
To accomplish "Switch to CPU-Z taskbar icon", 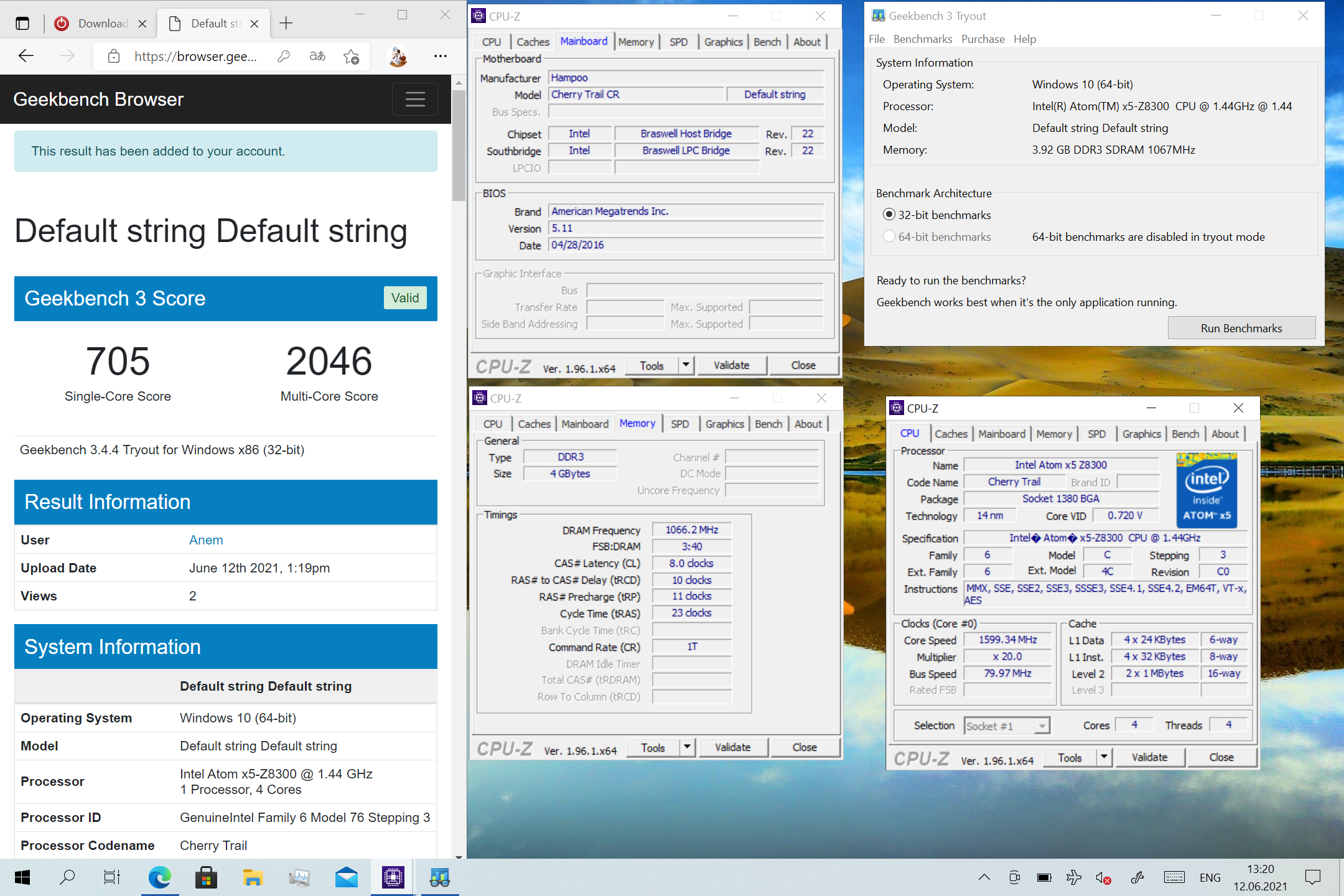I will tap(393, 877).
